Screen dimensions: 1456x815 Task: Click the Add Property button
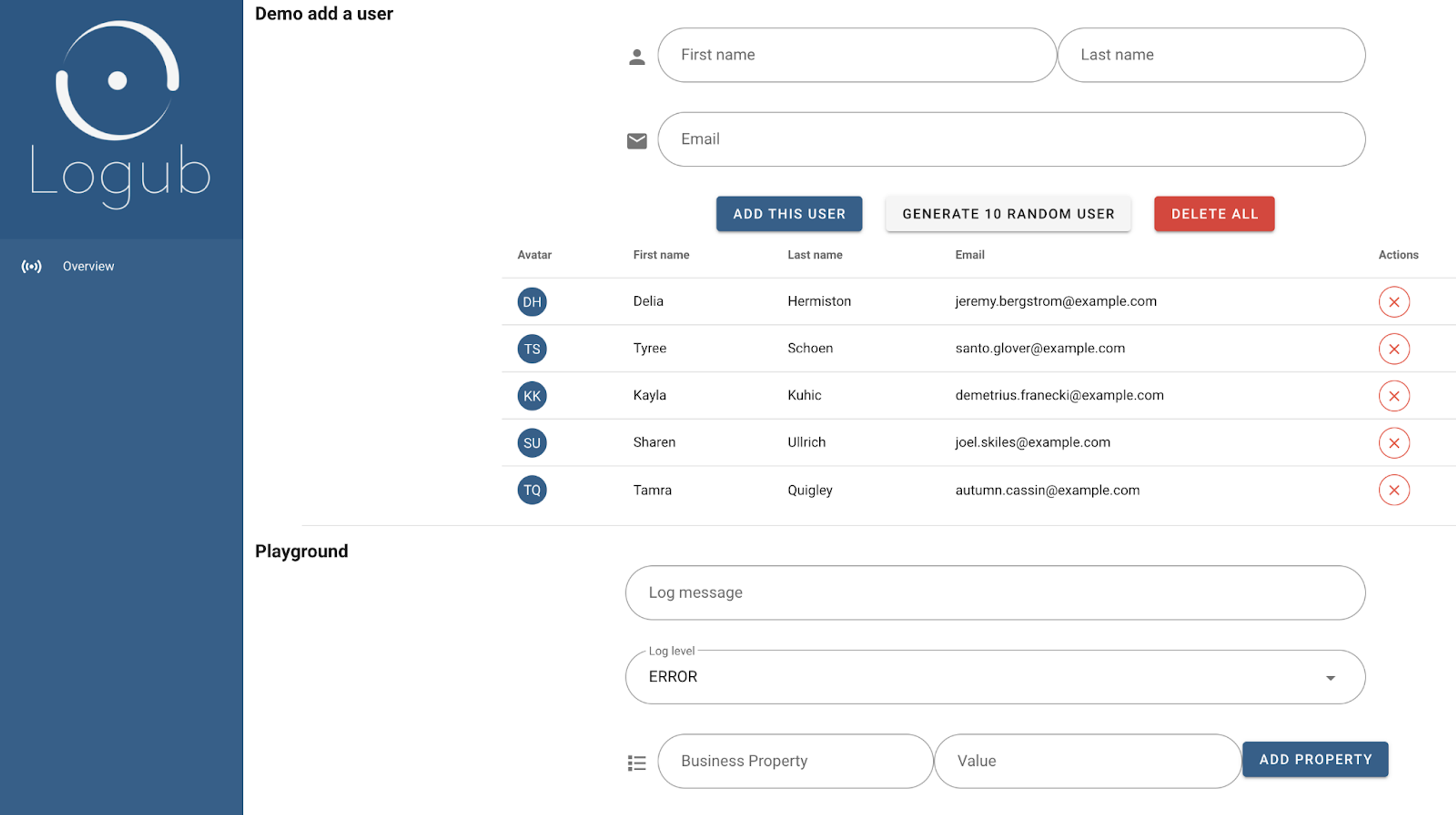[1315, 759]
